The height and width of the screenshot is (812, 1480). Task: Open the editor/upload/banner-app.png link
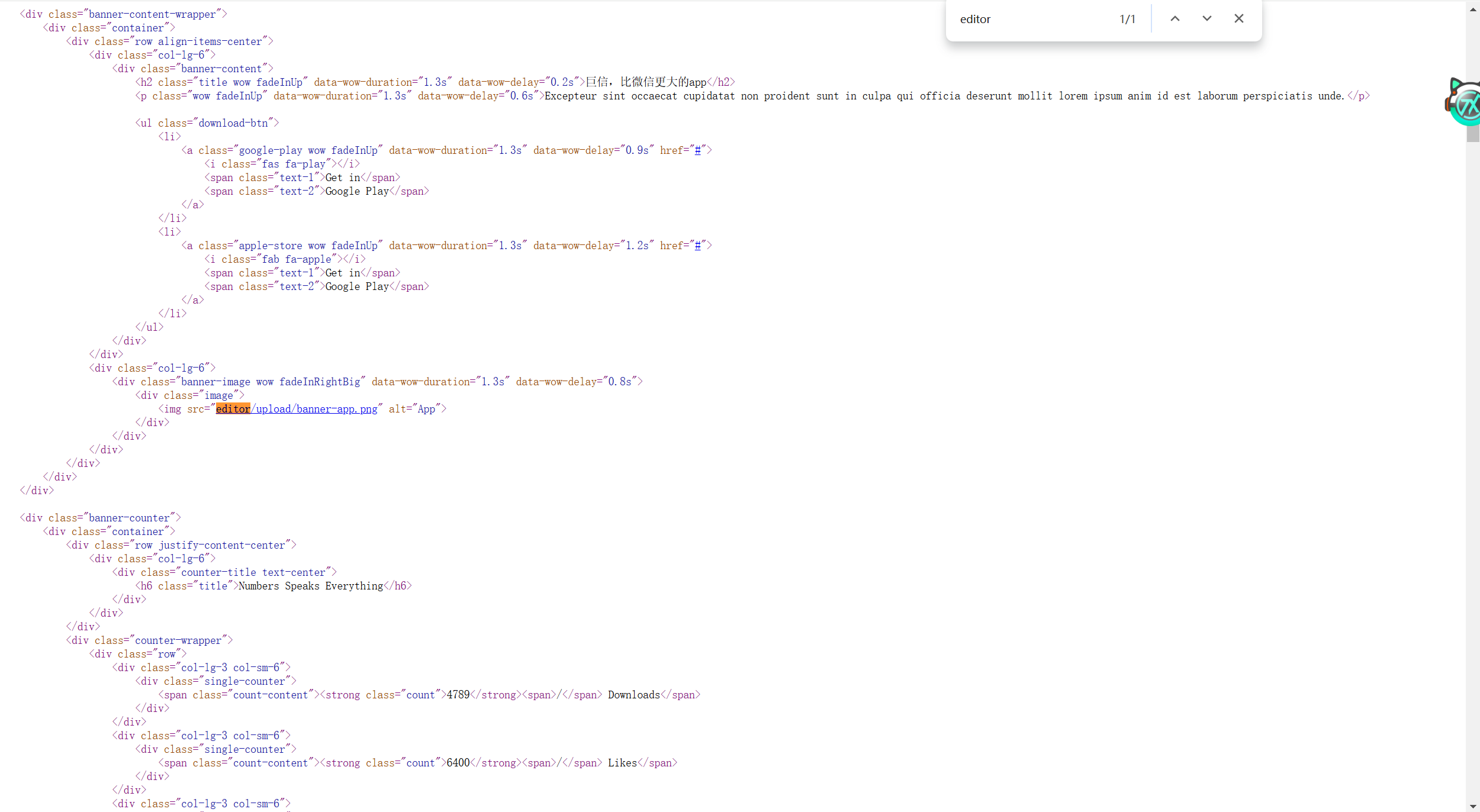tap(314, 409)
